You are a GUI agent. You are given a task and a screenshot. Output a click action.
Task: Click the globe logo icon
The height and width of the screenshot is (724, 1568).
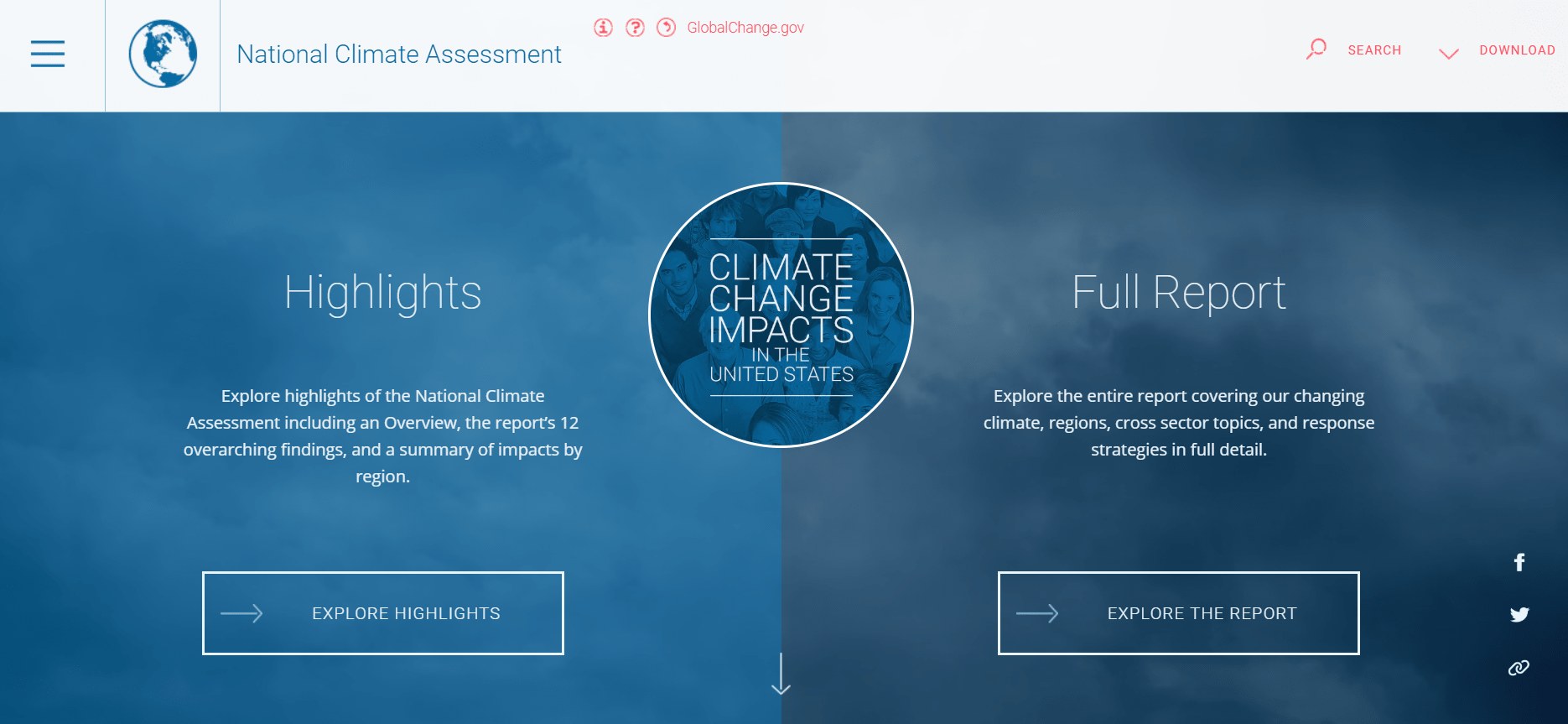tap(163, 54)
